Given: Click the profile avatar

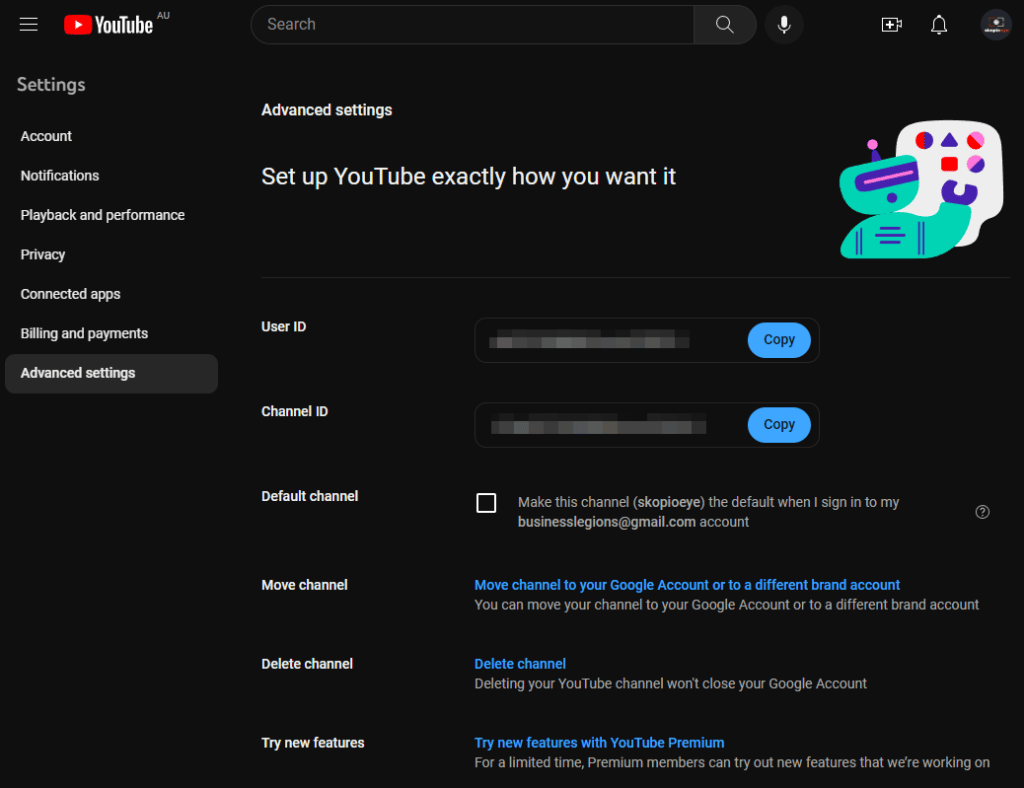Looking at the screenshot, I should pos(996,24).
